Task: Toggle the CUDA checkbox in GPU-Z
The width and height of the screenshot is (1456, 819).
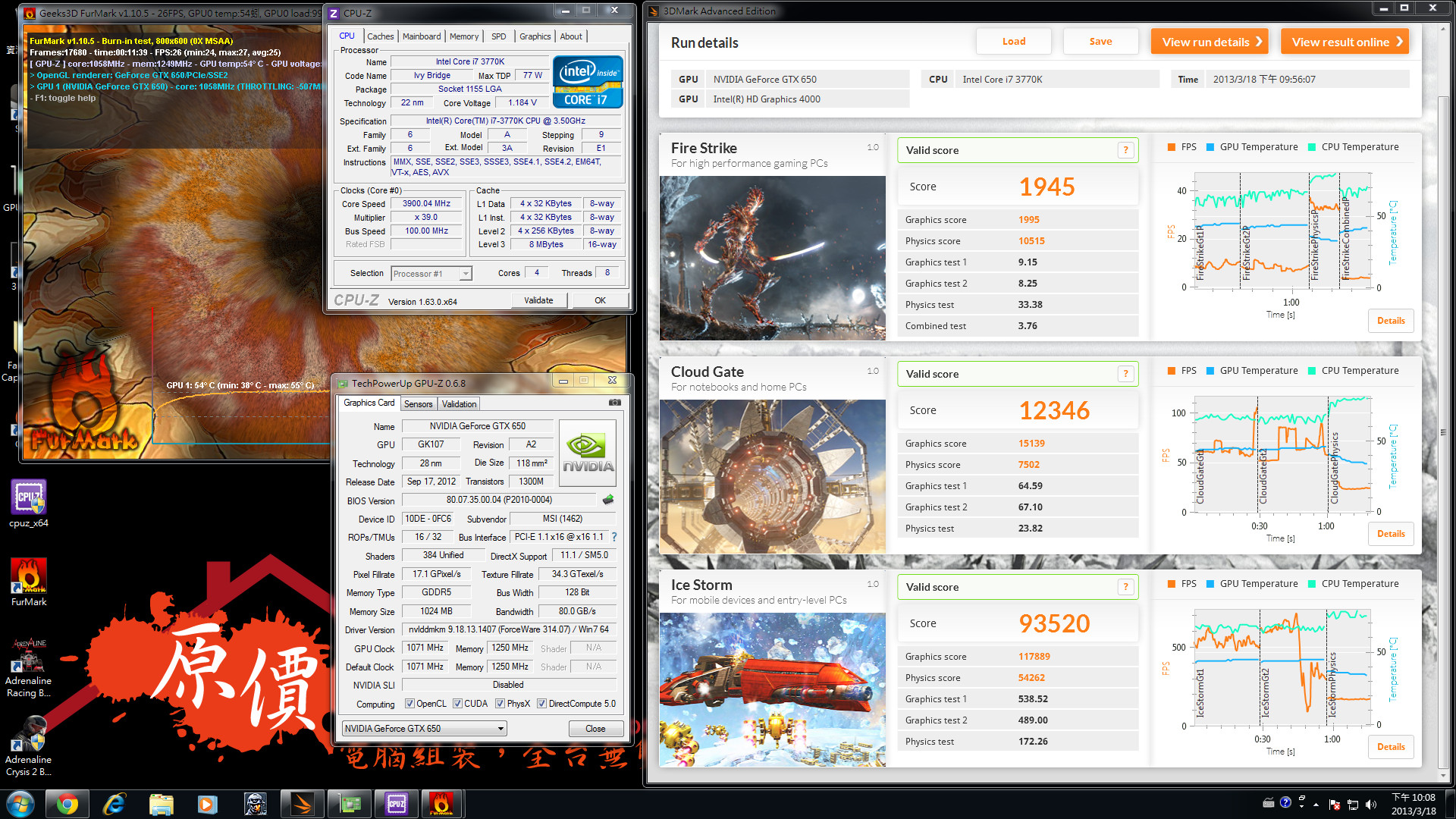Action: click(457, 704)
